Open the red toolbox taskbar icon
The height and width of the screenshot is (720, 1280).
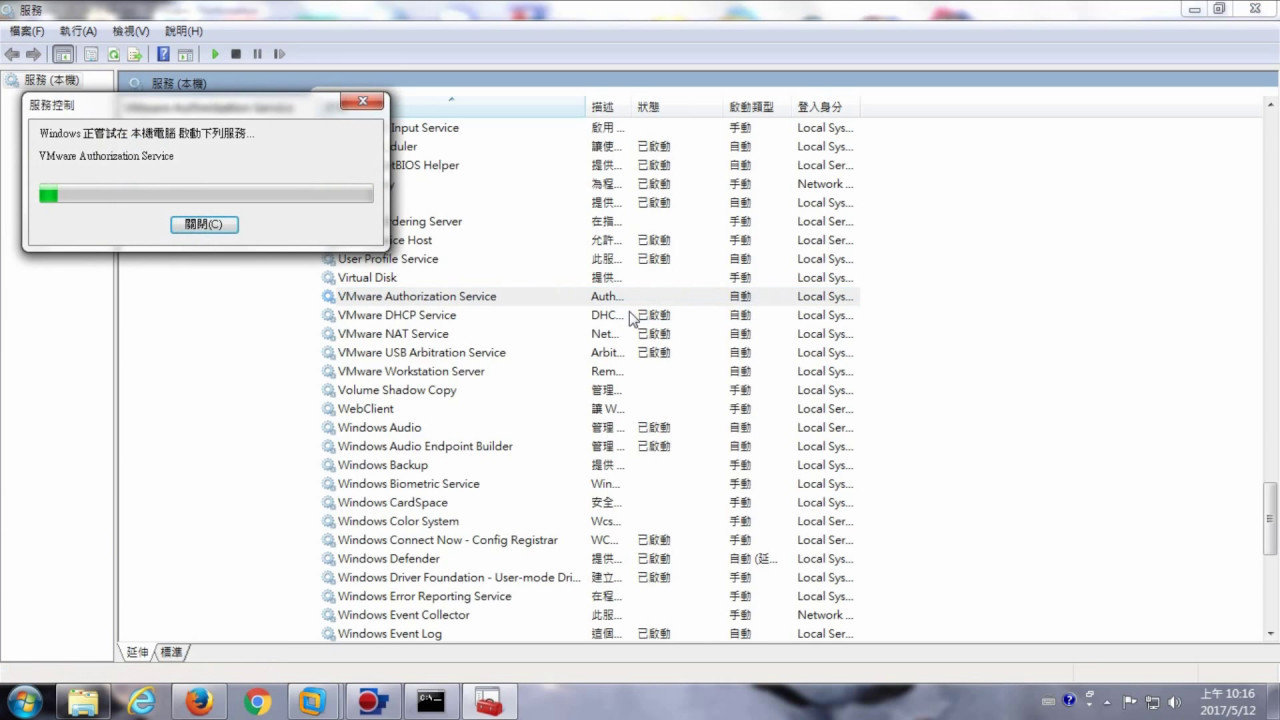489,702
